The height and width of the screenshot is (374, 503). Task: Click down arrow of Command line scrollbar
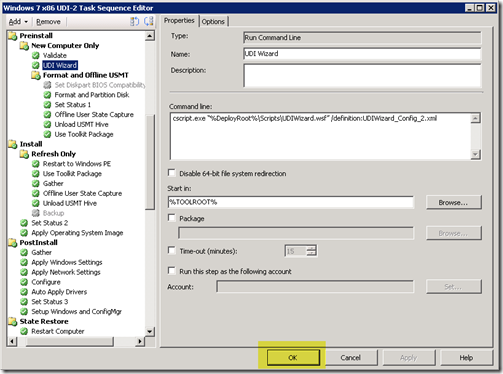(476, 154)
